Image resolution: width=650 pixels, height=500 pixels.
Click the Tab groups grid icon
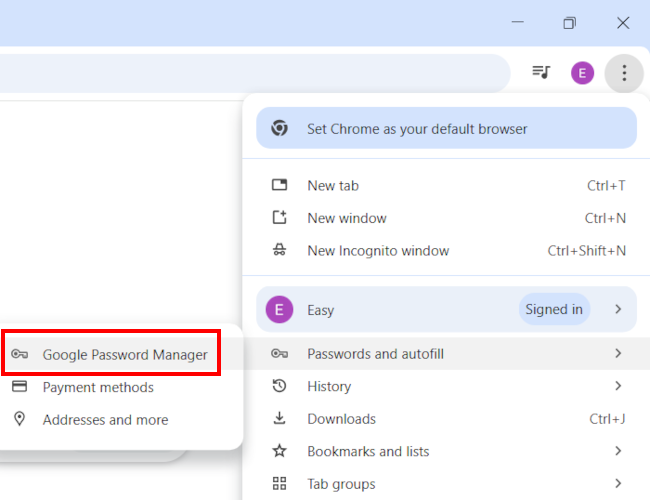[279, 483]
